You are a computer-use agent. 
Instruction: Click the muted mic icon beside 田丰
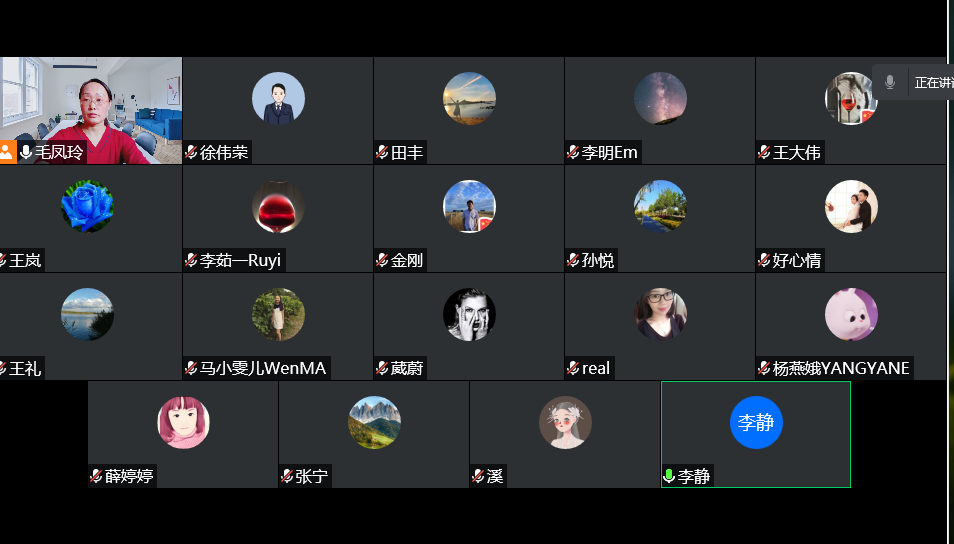382,153
